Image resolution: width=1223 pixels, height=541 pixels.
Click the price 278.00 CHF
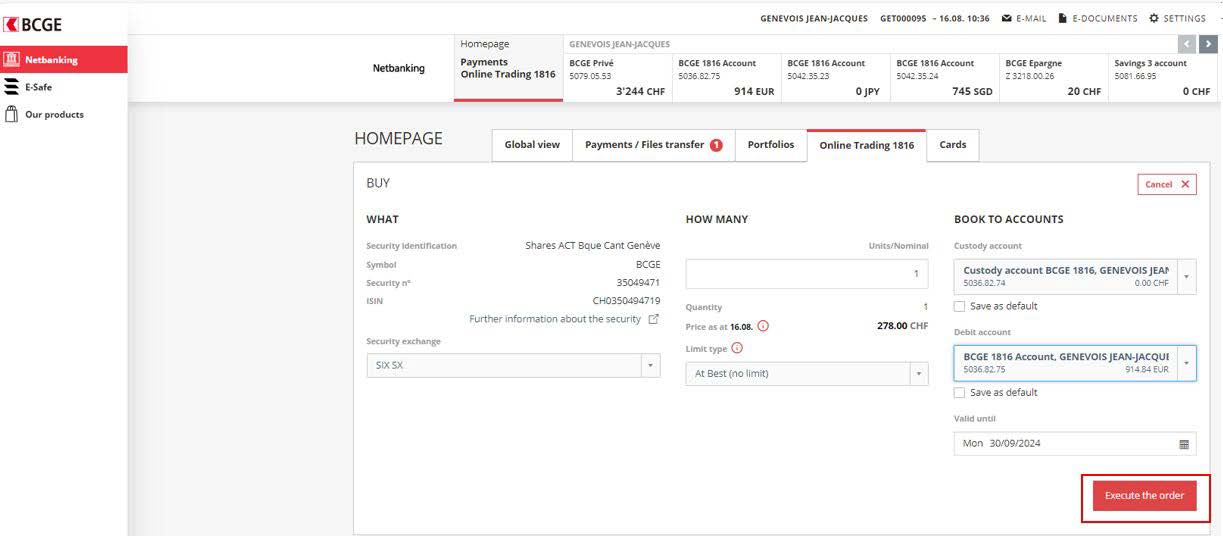pos(902,326)
